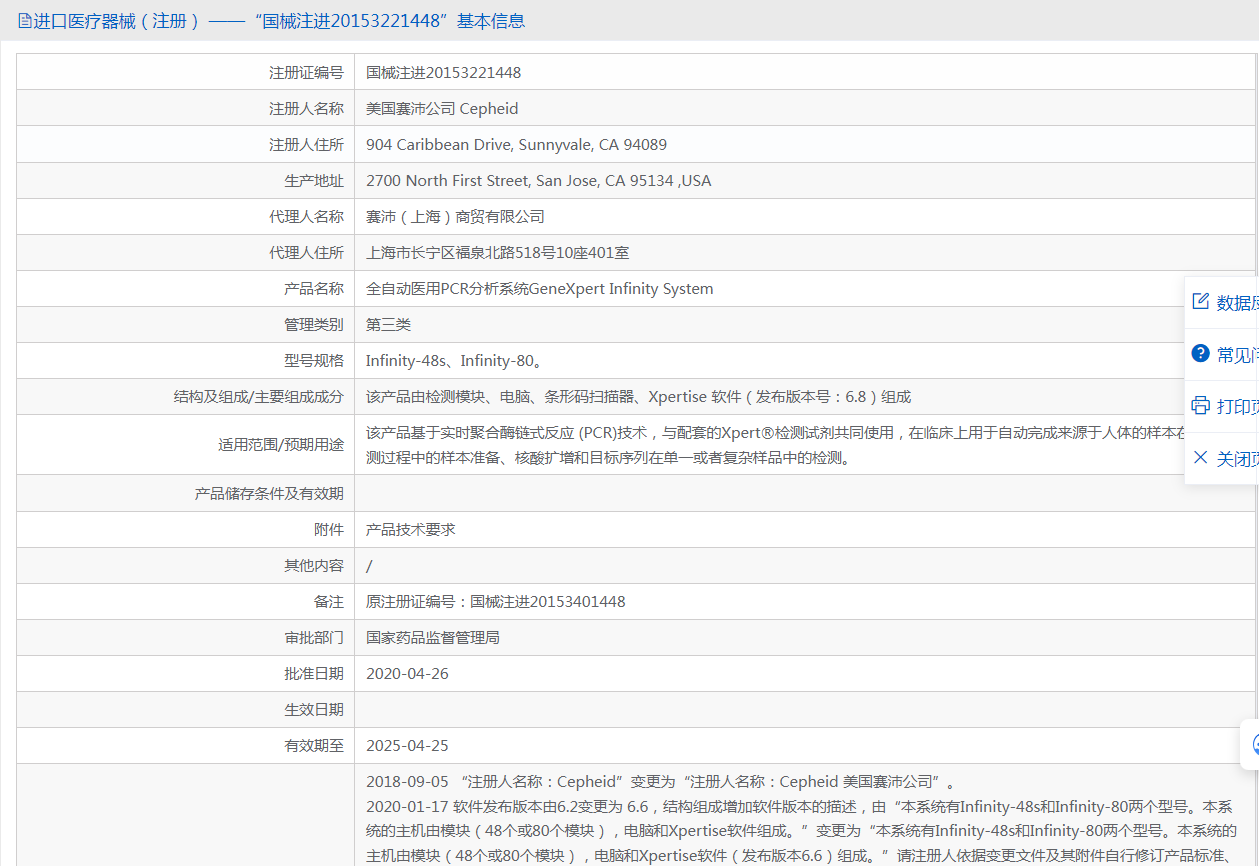Click the 管理类别 label
The height and width of the screenshot is (866, 1259).
coord(314,325)
